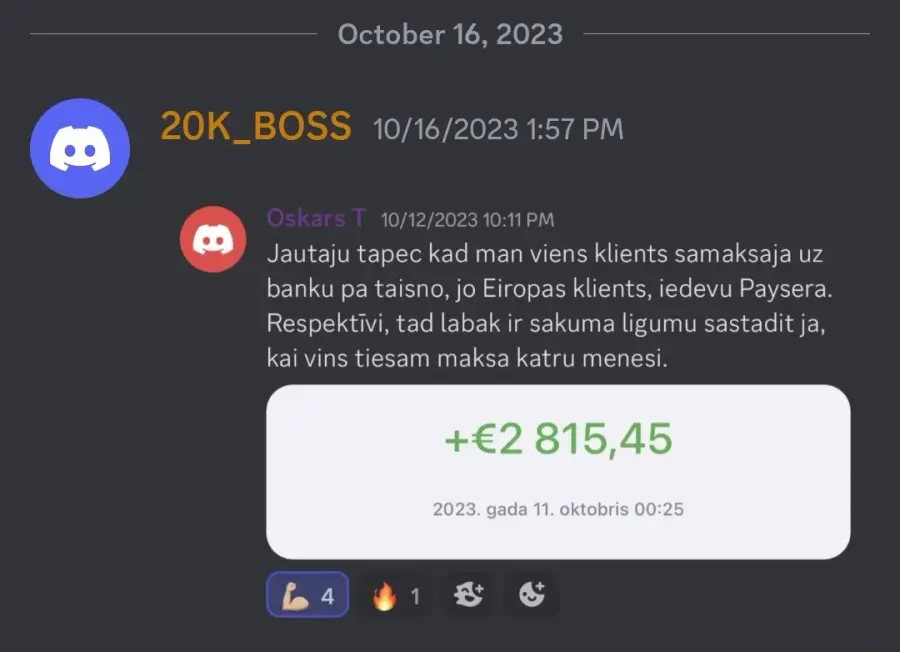Open the payment screenshot attachment

pos(558,472)
